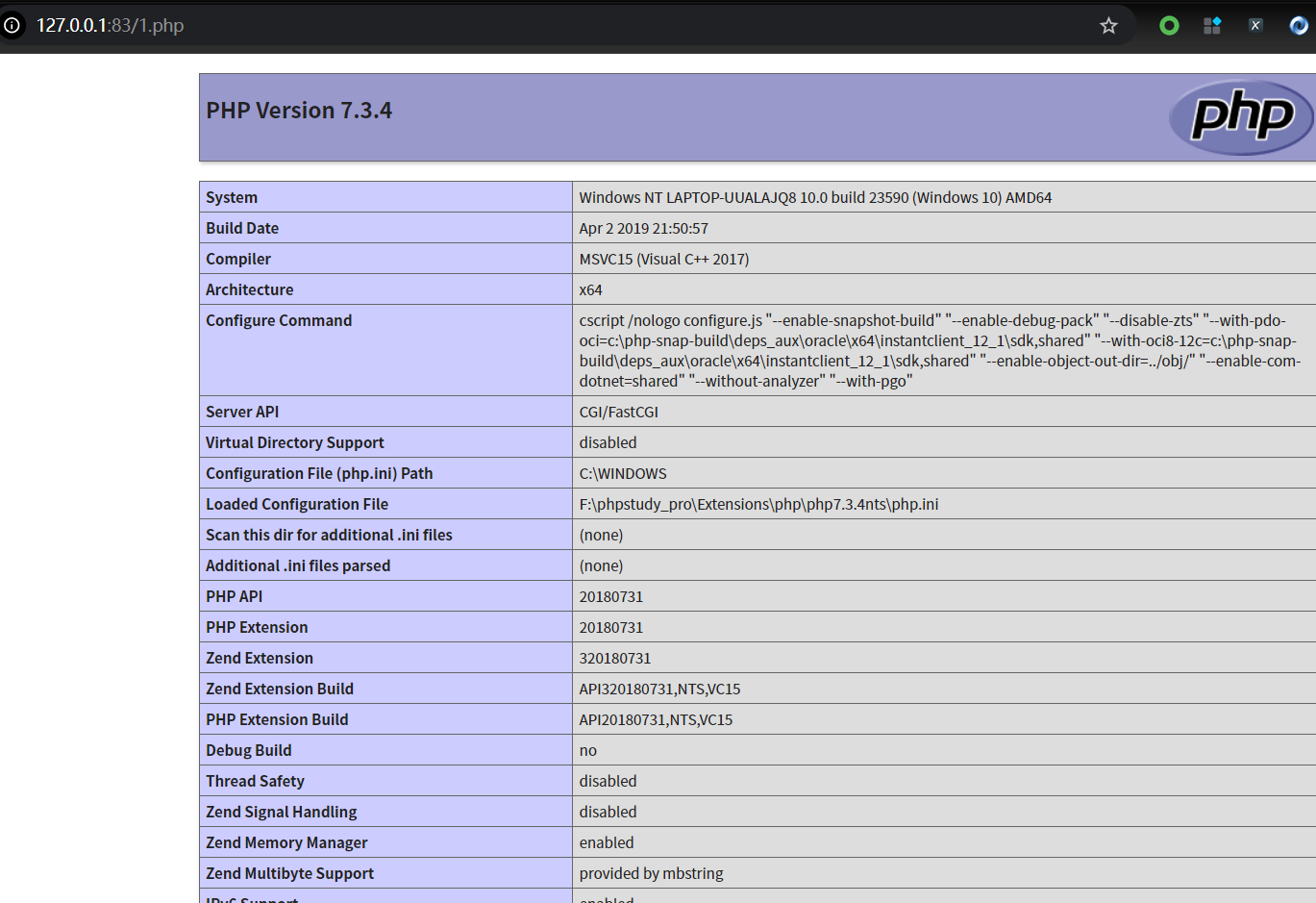Select (none) value for Additional .ini files parsed

[601, 565]
